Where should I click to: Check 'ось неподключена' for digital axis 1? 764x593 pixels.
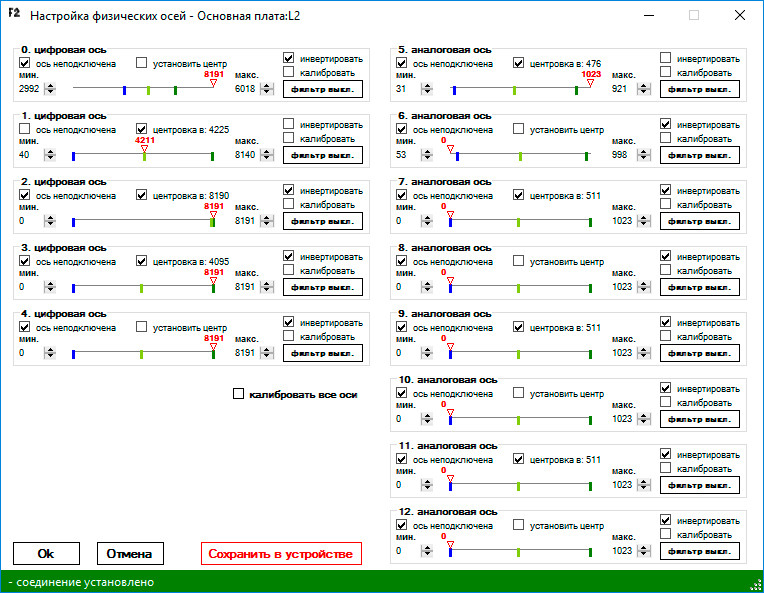(24, 129)
